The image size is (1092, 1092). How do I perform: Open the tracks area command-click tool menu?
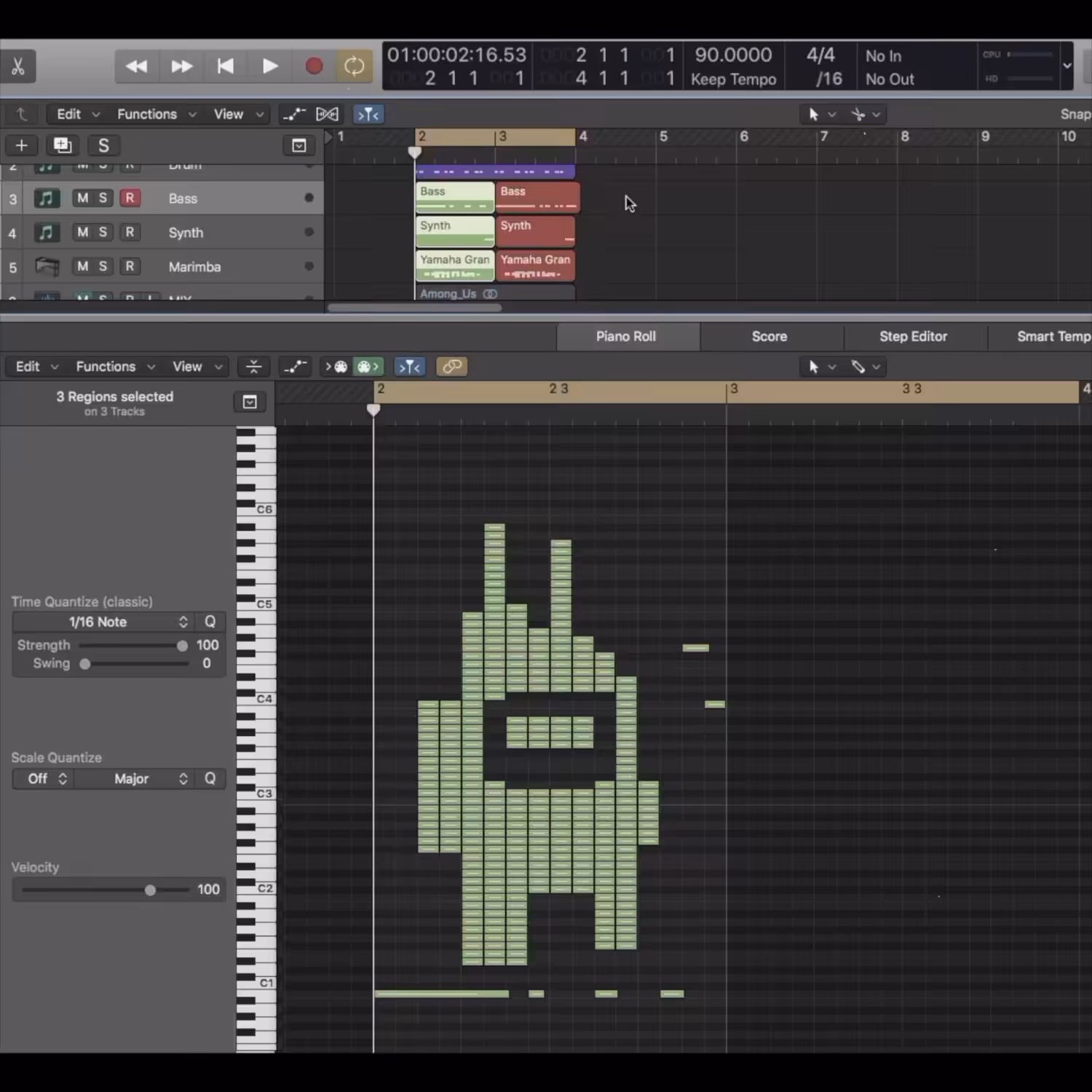866,114
